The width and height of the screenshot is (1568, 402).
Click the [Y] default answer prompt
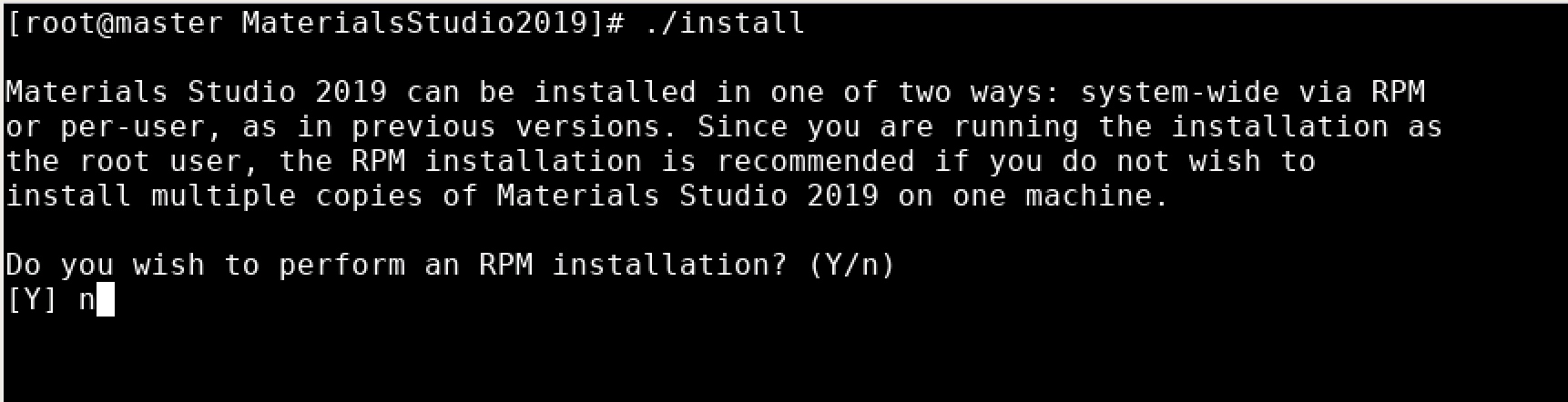[x=32, y=300]
